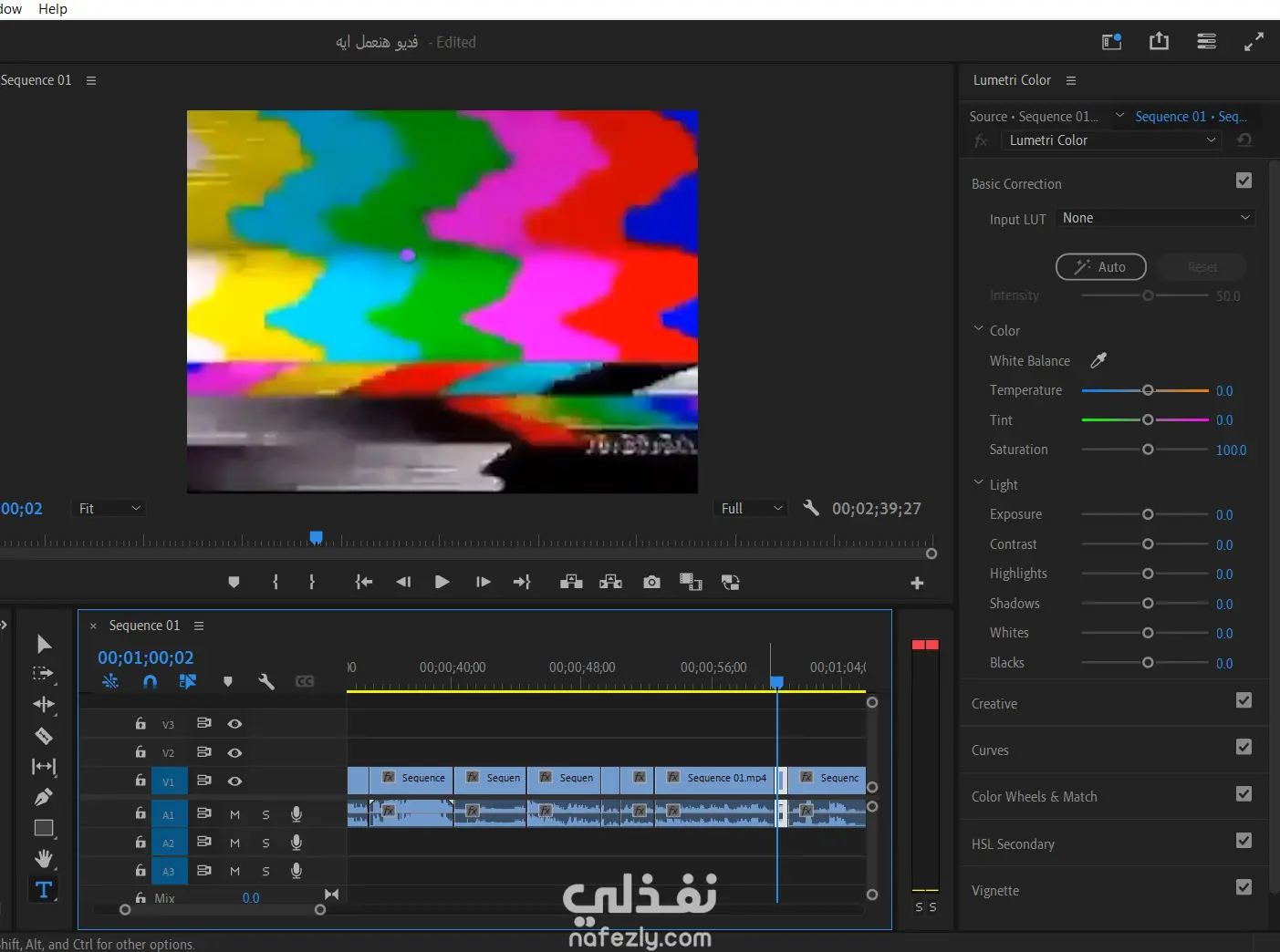Open the Fit zoom level dropdown
Image resolution: width=1280 pixels, height=952 pixels.
pos(109,509)
